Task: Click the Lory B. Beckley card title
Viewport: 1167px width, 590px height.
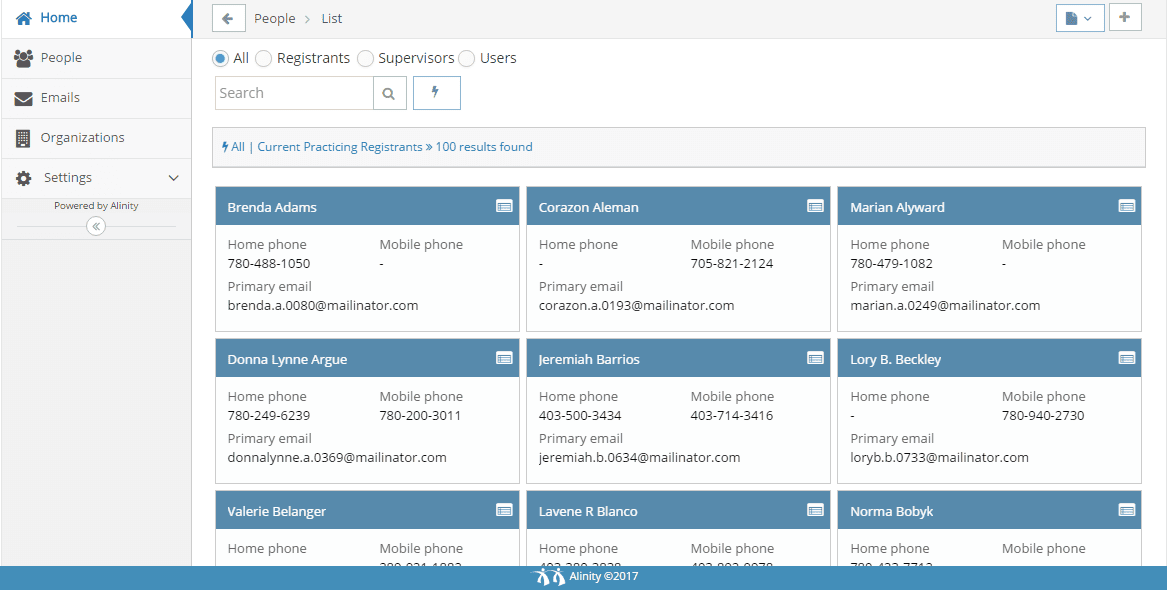Action: (896, 359)
